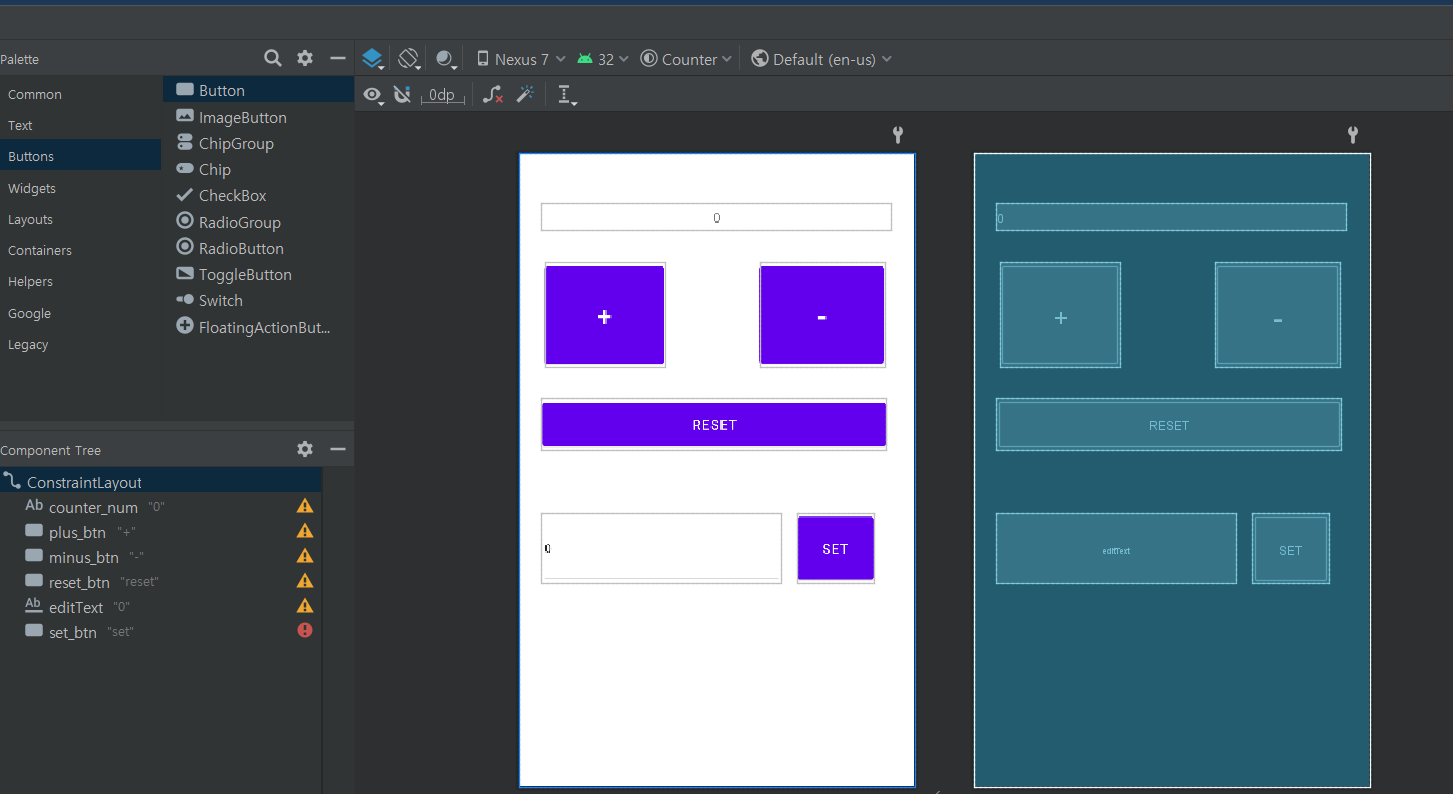Open the guidelines dropdown
Screen dimensions: 1453x794
click(567, 96)
